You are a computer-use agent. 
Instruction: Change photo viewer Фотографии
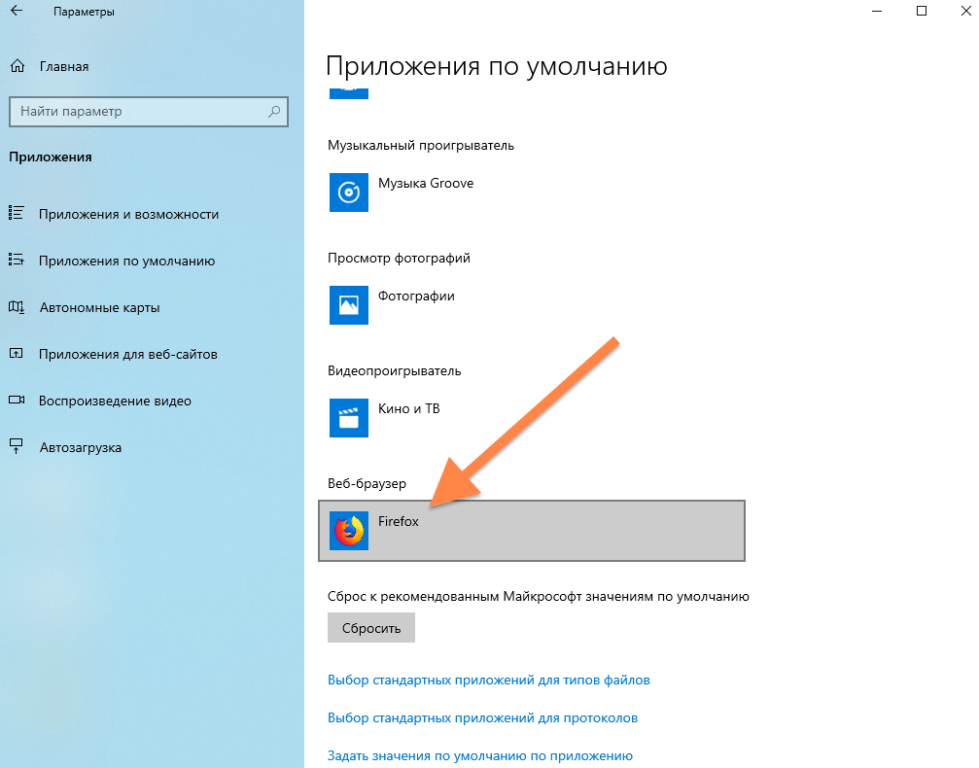pyautogui.click(x=416, y=296)
